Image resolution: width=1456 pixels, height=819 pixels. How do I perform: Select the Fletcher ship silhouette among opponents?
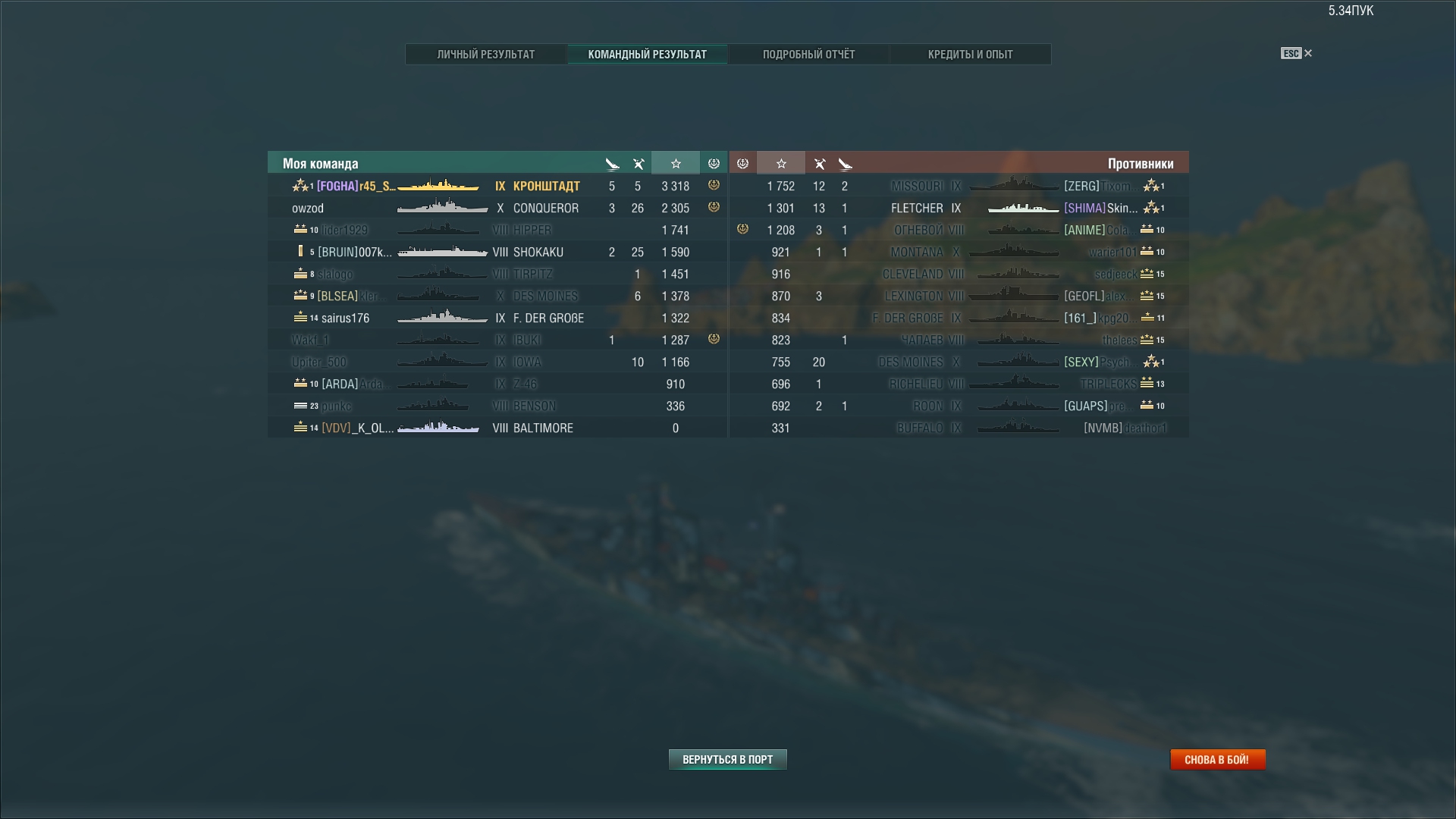coord(1023,208)
